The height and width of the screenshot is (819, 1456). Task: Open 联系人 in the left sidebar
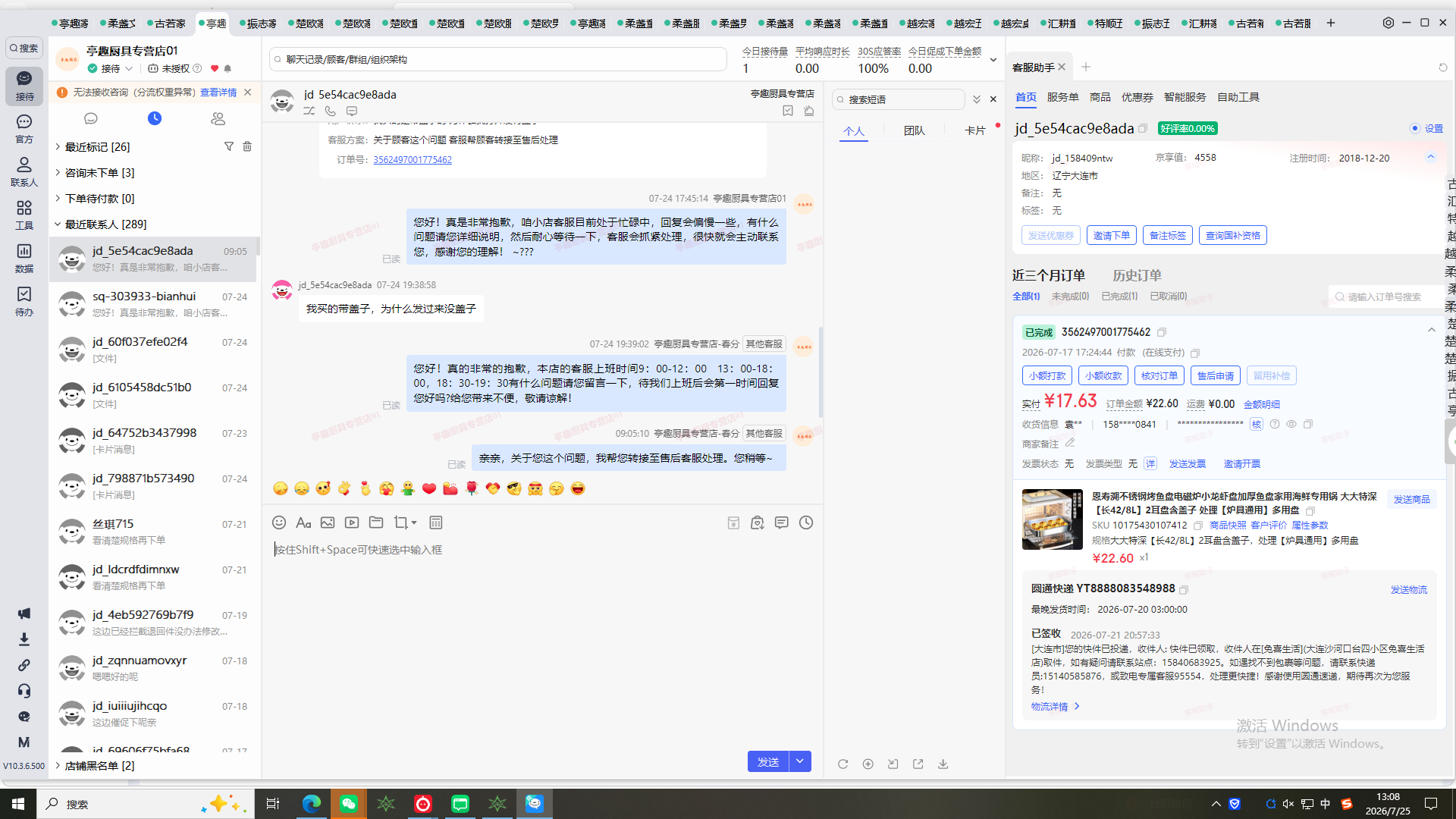pyautogui.click(x=24, y=171)
